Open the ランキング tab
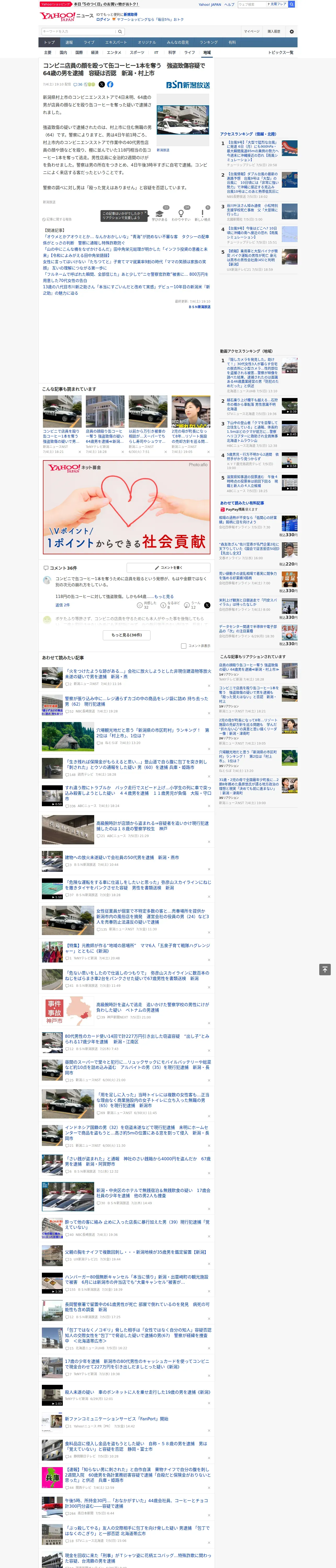Viewport: 336px width, 1568px height. click(x=209, y=43)
